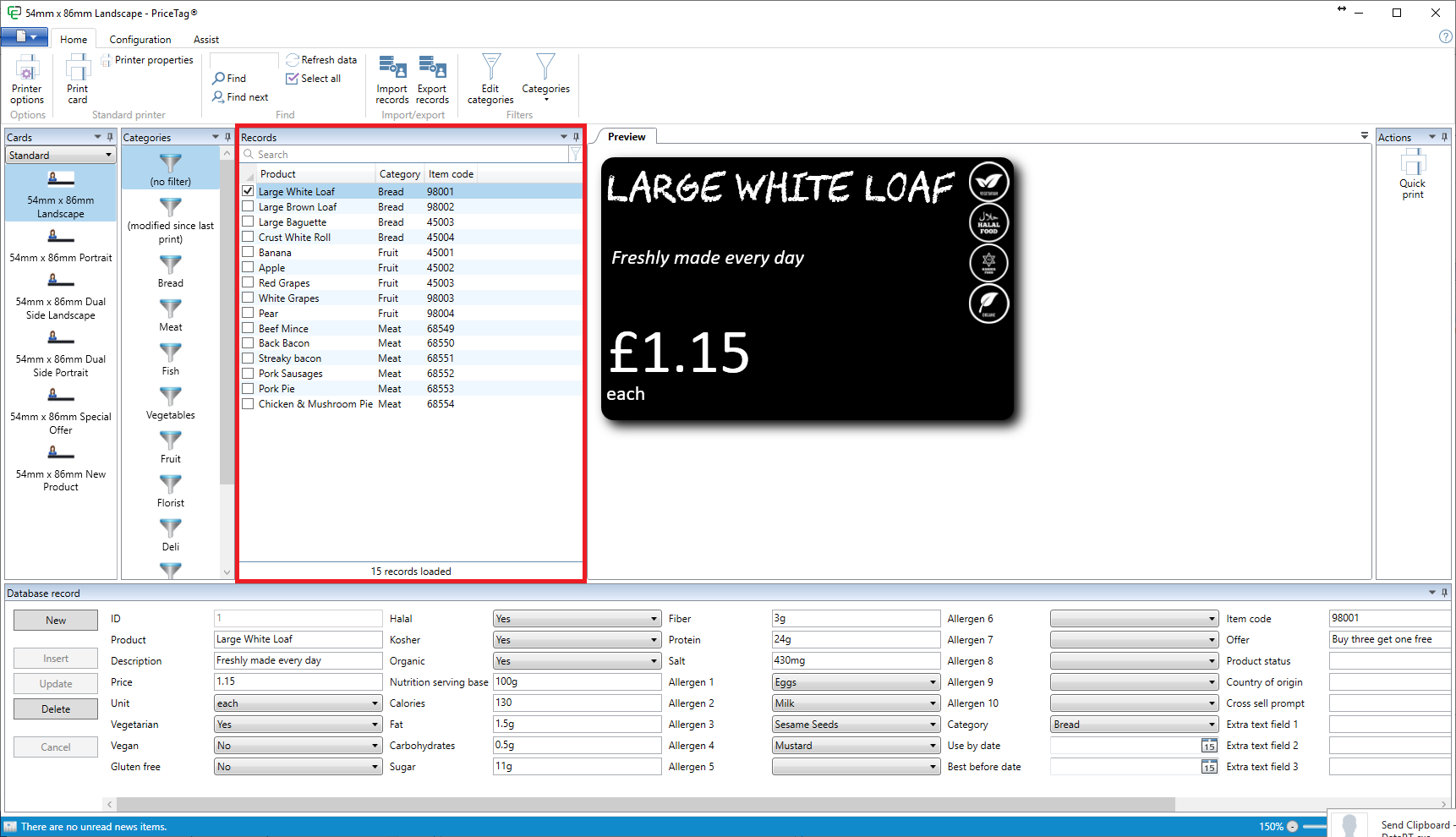Filter records by Meat category

pos(171,315)
